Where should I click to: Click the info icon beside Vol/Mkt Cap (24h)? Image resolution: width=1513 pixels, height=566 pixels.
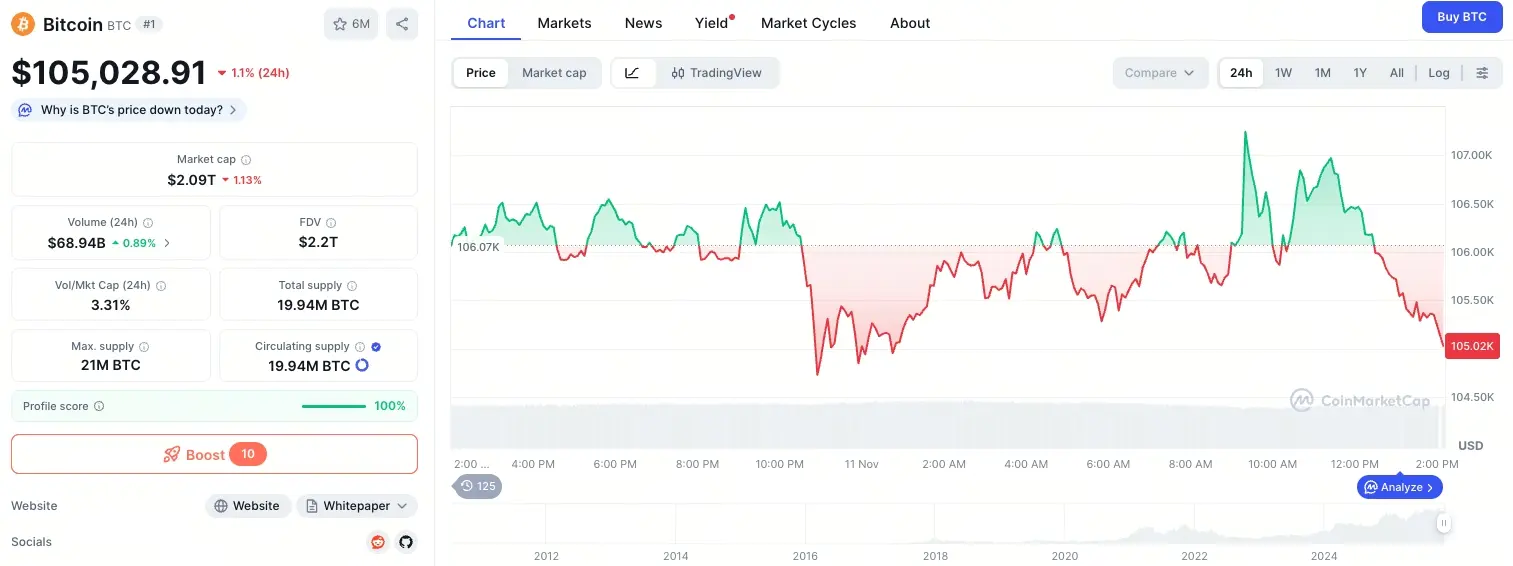(x=161, y=286)
